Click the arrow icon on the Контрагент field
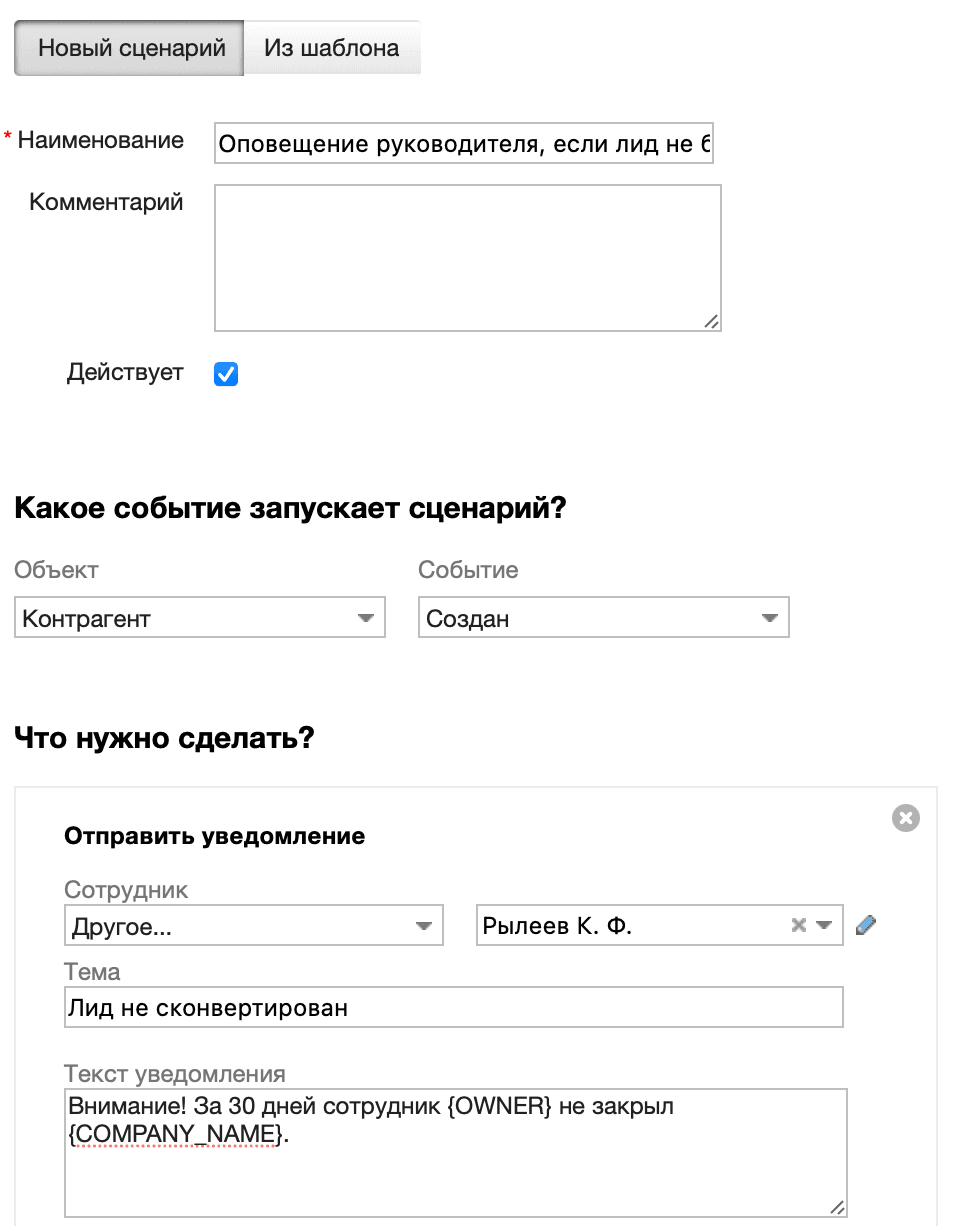Image resolution: width=970 pixels, height=1226 pixels. tap(366, 617)
